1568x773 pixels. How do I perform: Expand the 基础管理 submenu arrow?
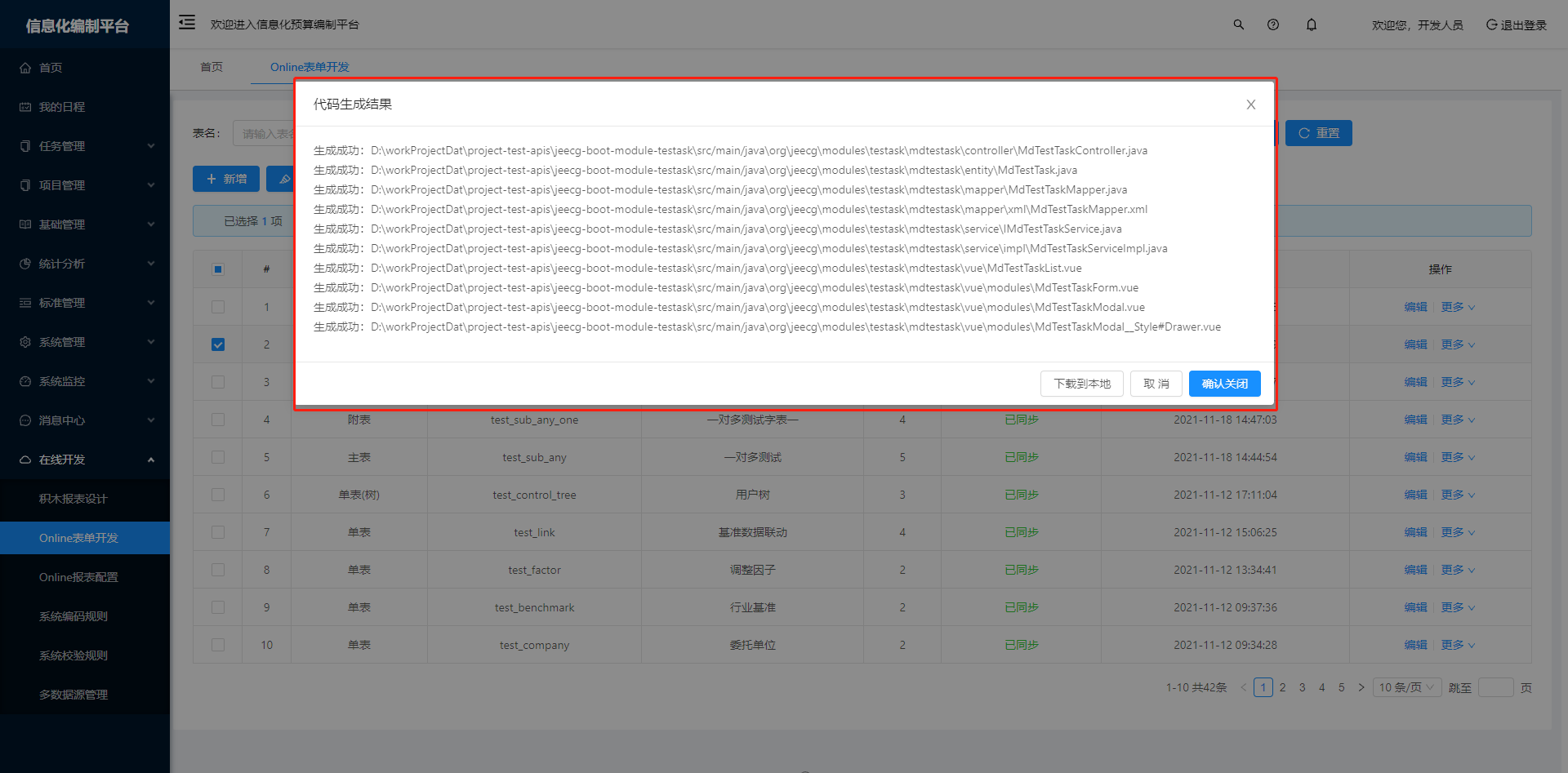[x=151, y=224]
